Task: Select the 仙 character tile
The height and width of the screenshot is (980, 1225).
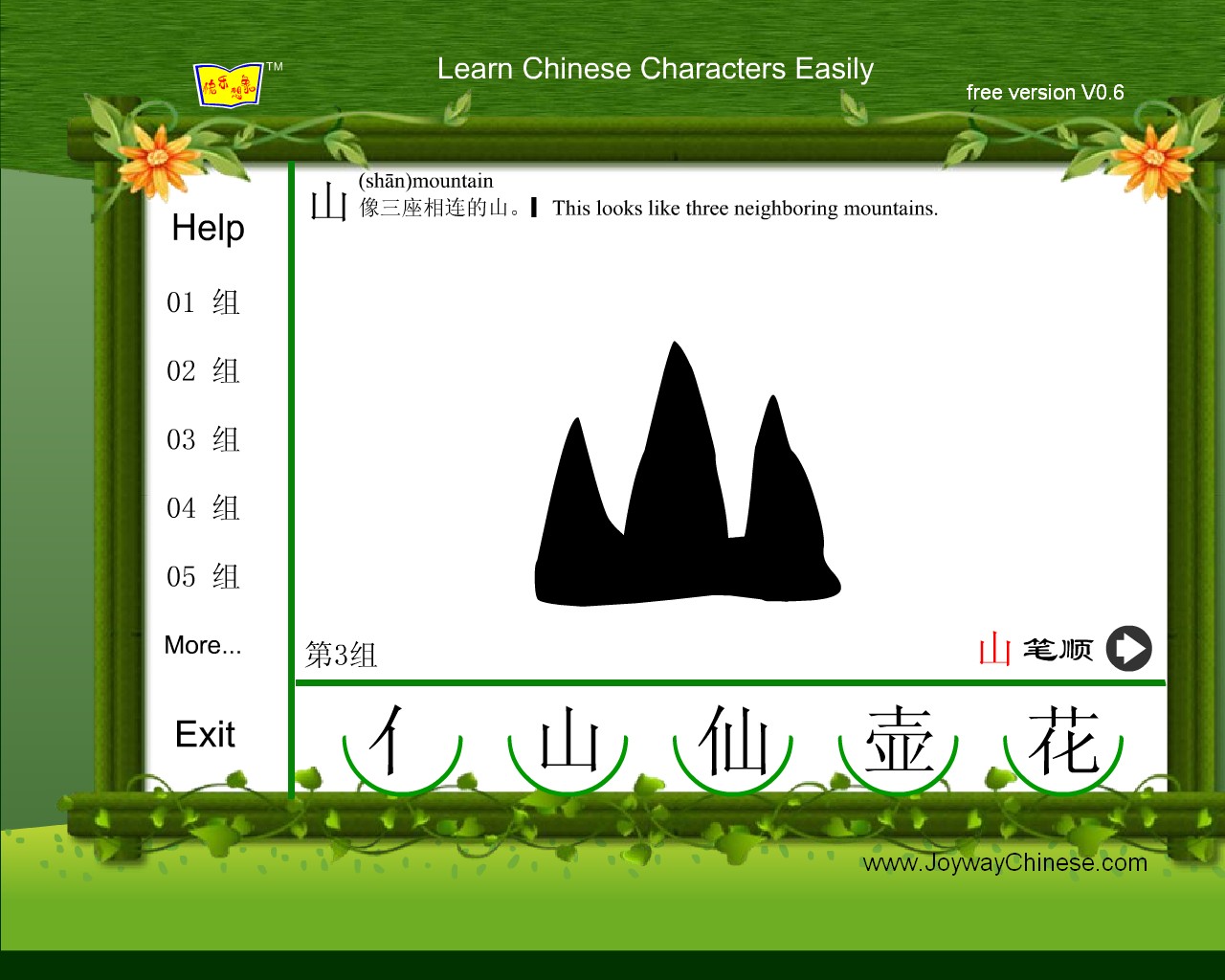Action: click(x=733, y=744)
